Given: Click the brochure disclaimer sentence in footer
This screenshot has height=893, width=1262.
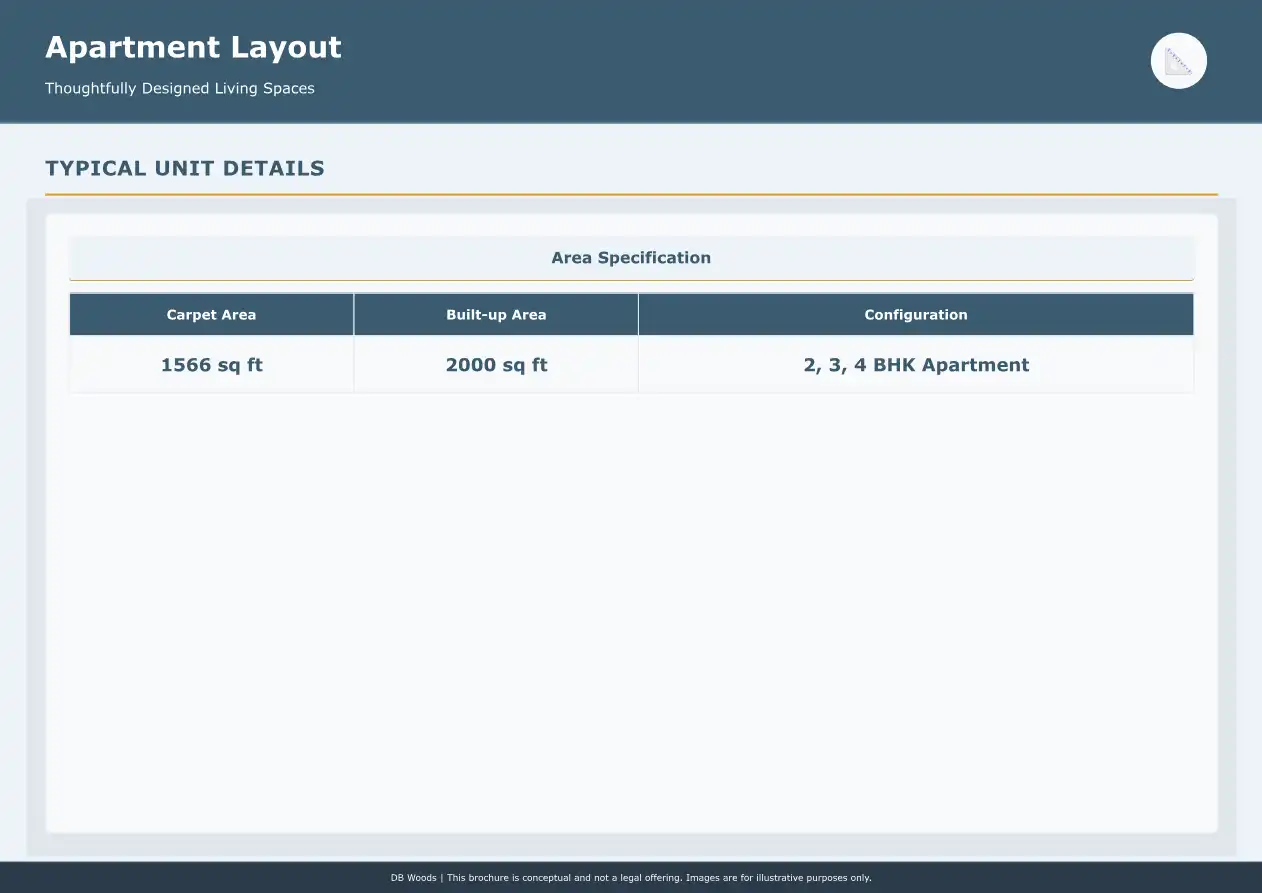Looking at the screenshot, I should click(x=660, y=878).
